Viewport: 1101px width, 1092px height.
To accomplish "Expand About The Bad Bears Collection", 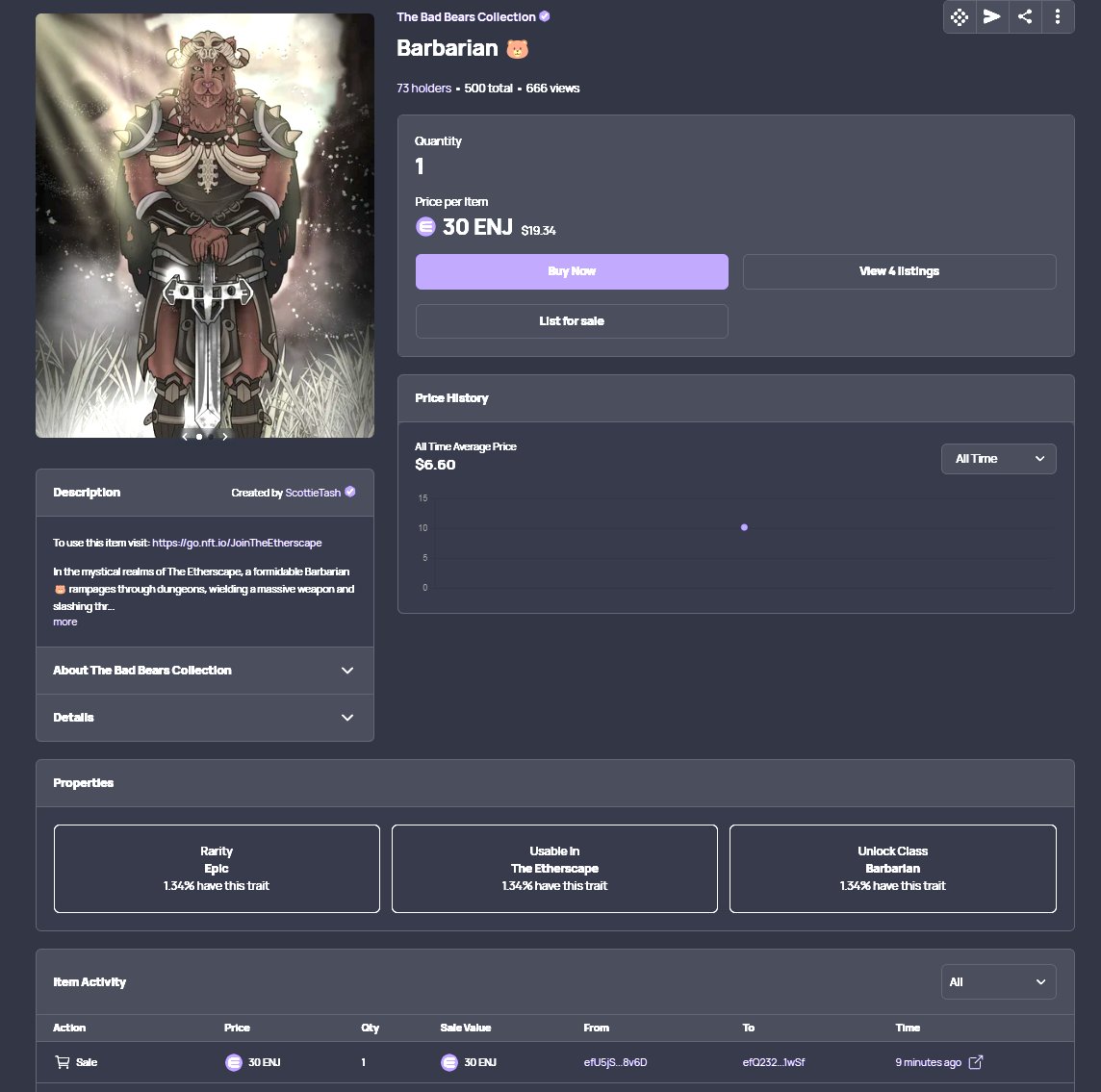I will pyautogui.click(x=205, y=671).
